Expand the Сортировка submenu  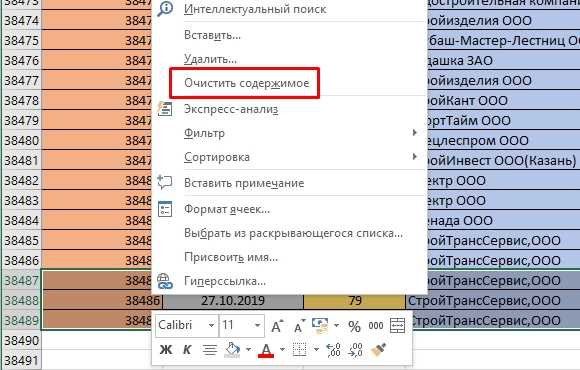[415, 157]
